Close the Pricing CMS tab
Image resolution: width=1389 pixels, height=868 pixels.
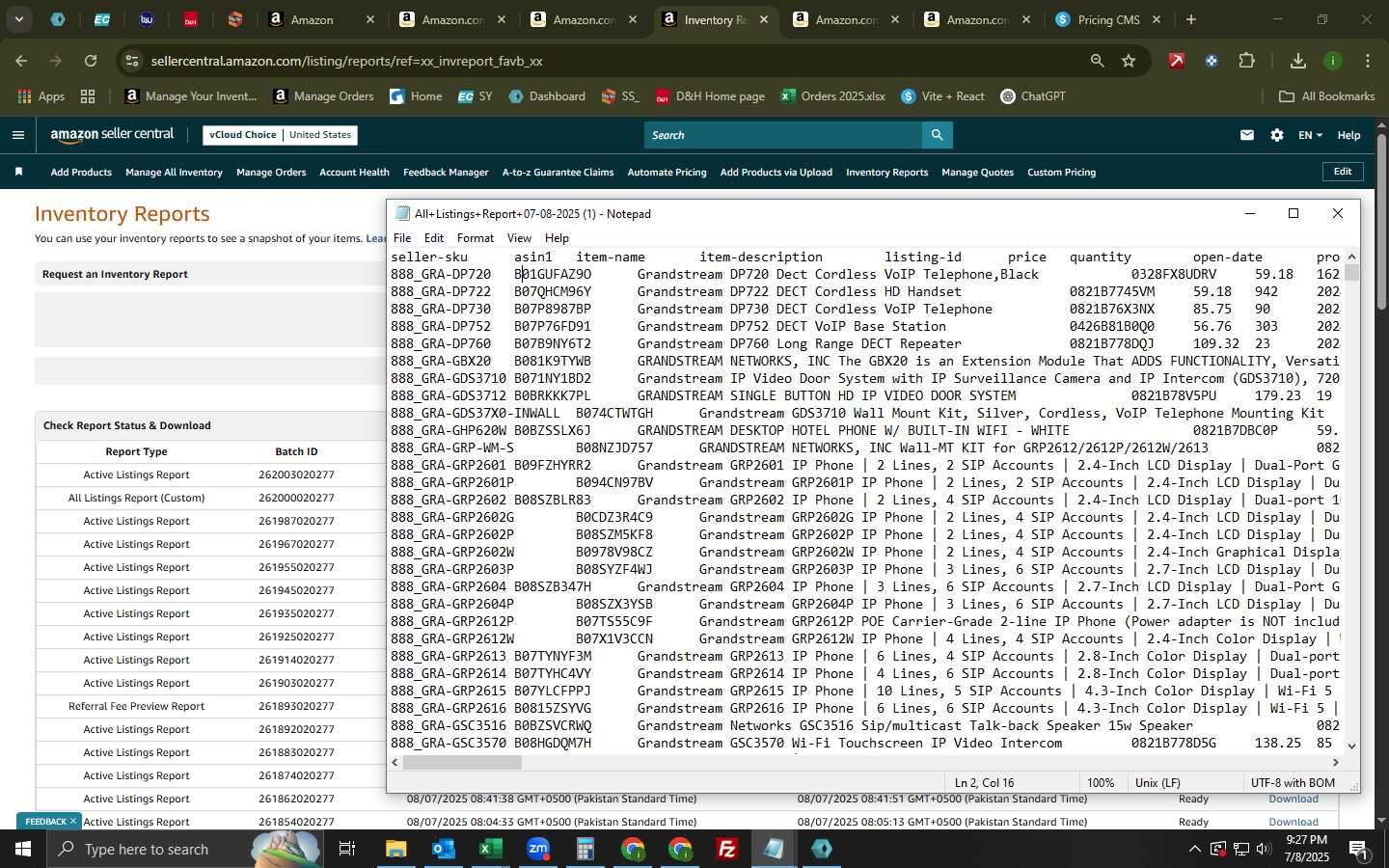[x=1157, y=19]
